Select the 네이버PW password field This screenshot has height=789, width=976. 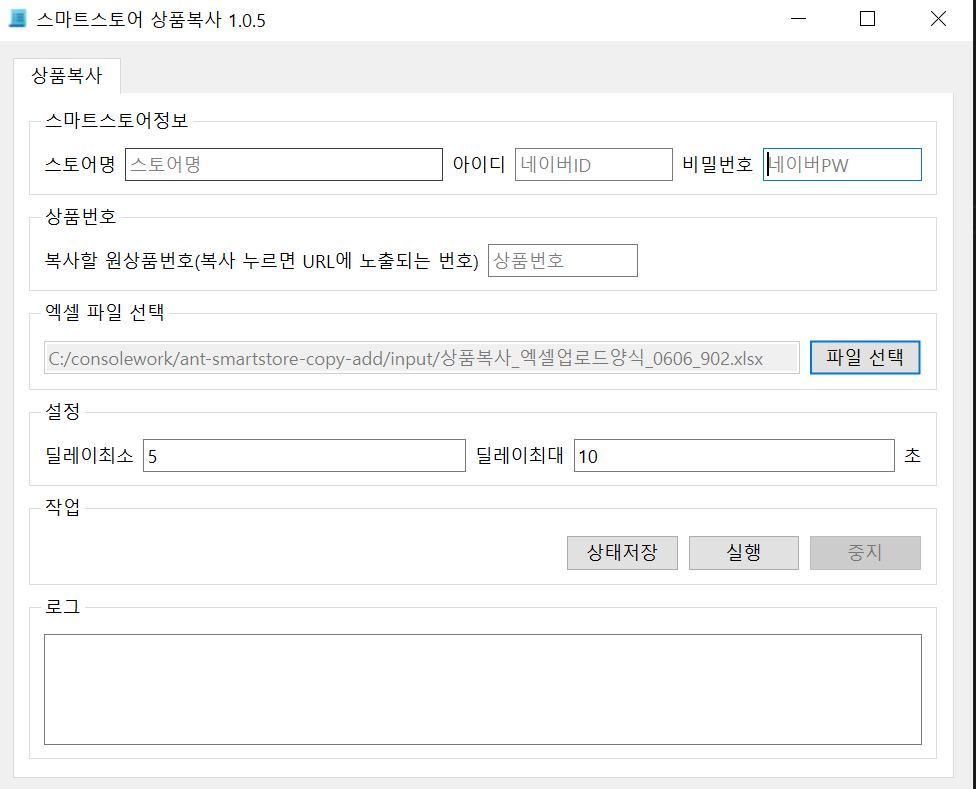pyautogui.click(x=841, y=165)
